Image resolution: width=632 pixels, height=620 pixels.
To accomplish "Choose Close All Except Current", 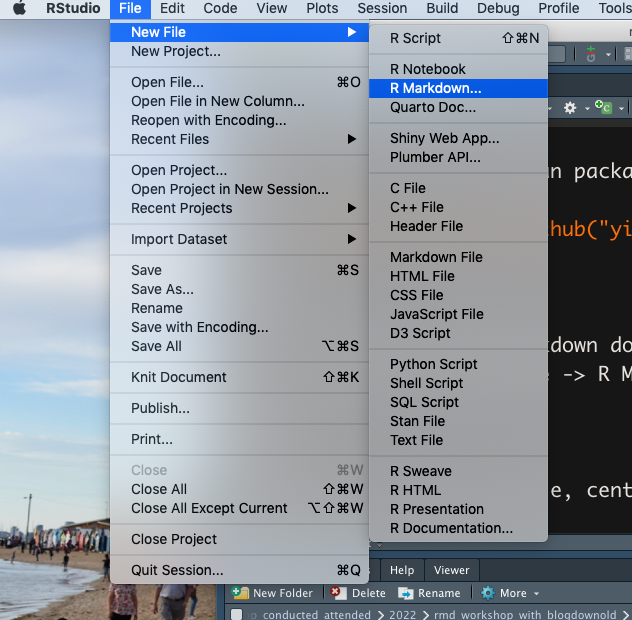I will 239,508.
